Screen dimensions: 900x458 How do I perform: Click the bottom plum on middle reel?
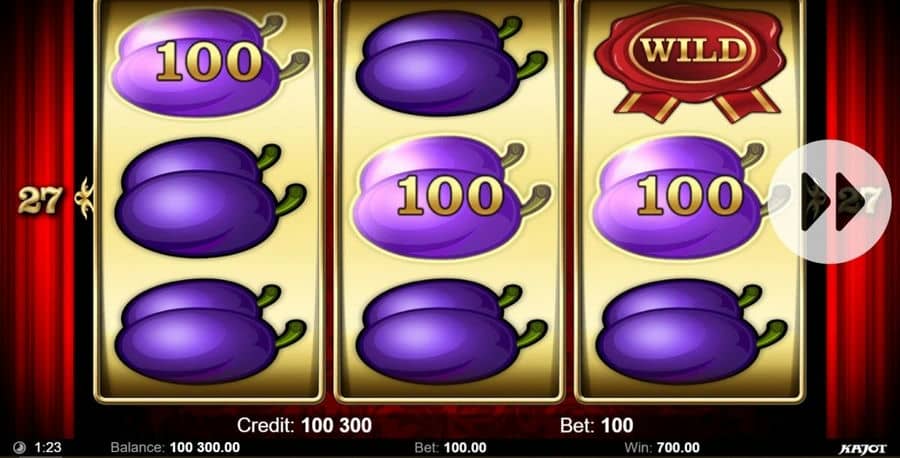click(x=452, y=331)
